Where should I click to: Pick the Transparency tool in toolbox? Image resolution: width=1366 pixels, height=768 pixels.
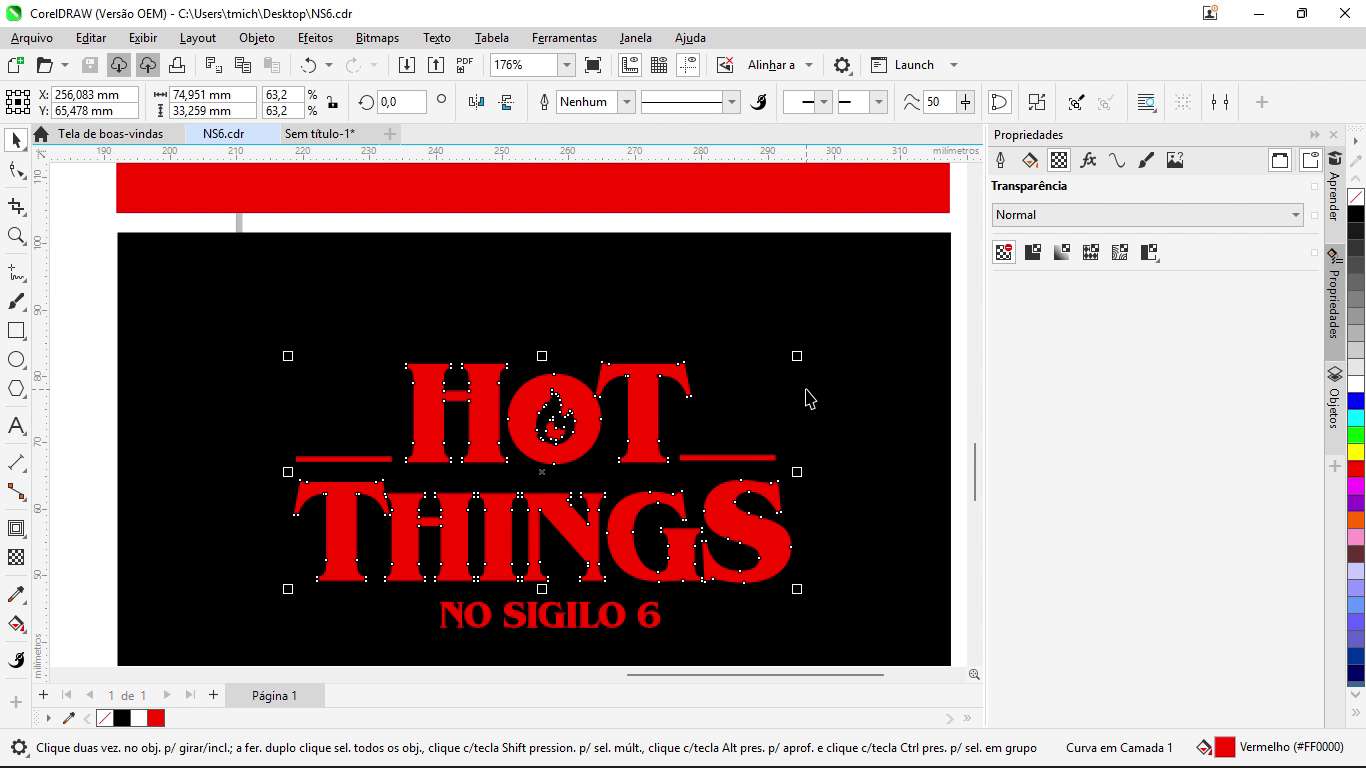tap(16, 558)
